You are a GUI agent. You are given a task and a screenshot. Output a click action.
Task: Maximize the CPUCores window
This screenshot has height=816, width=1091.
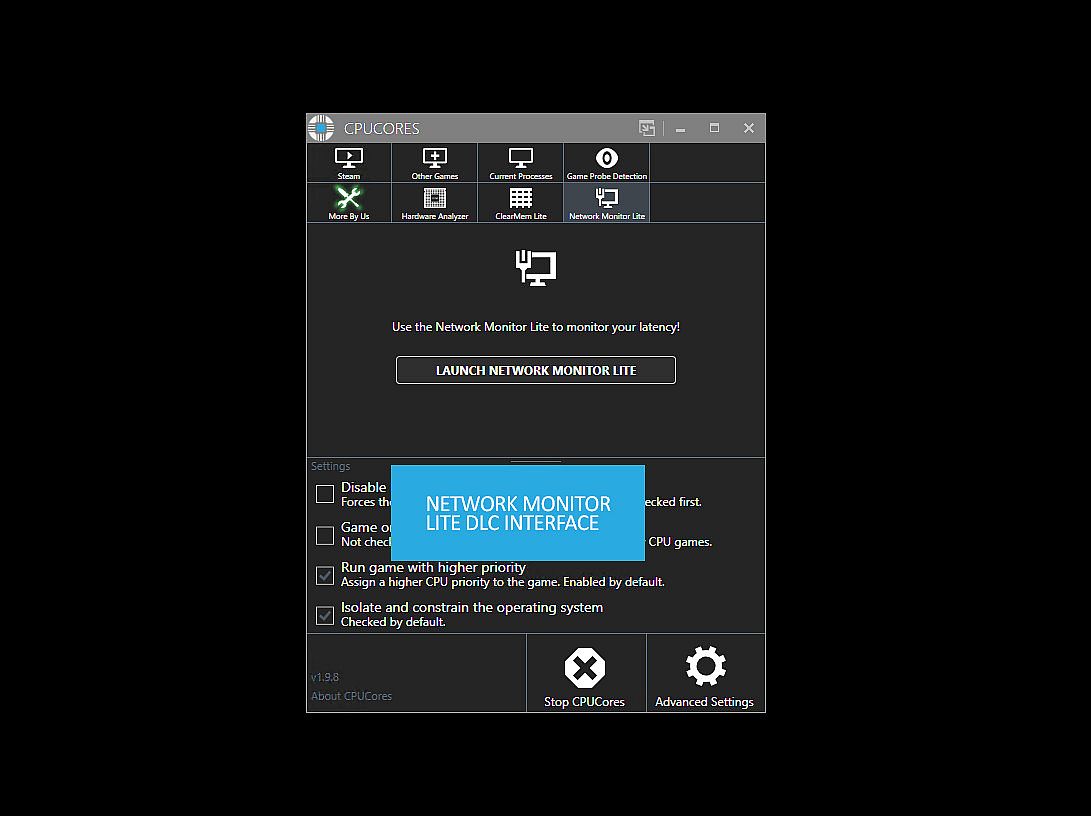[715, 128]
